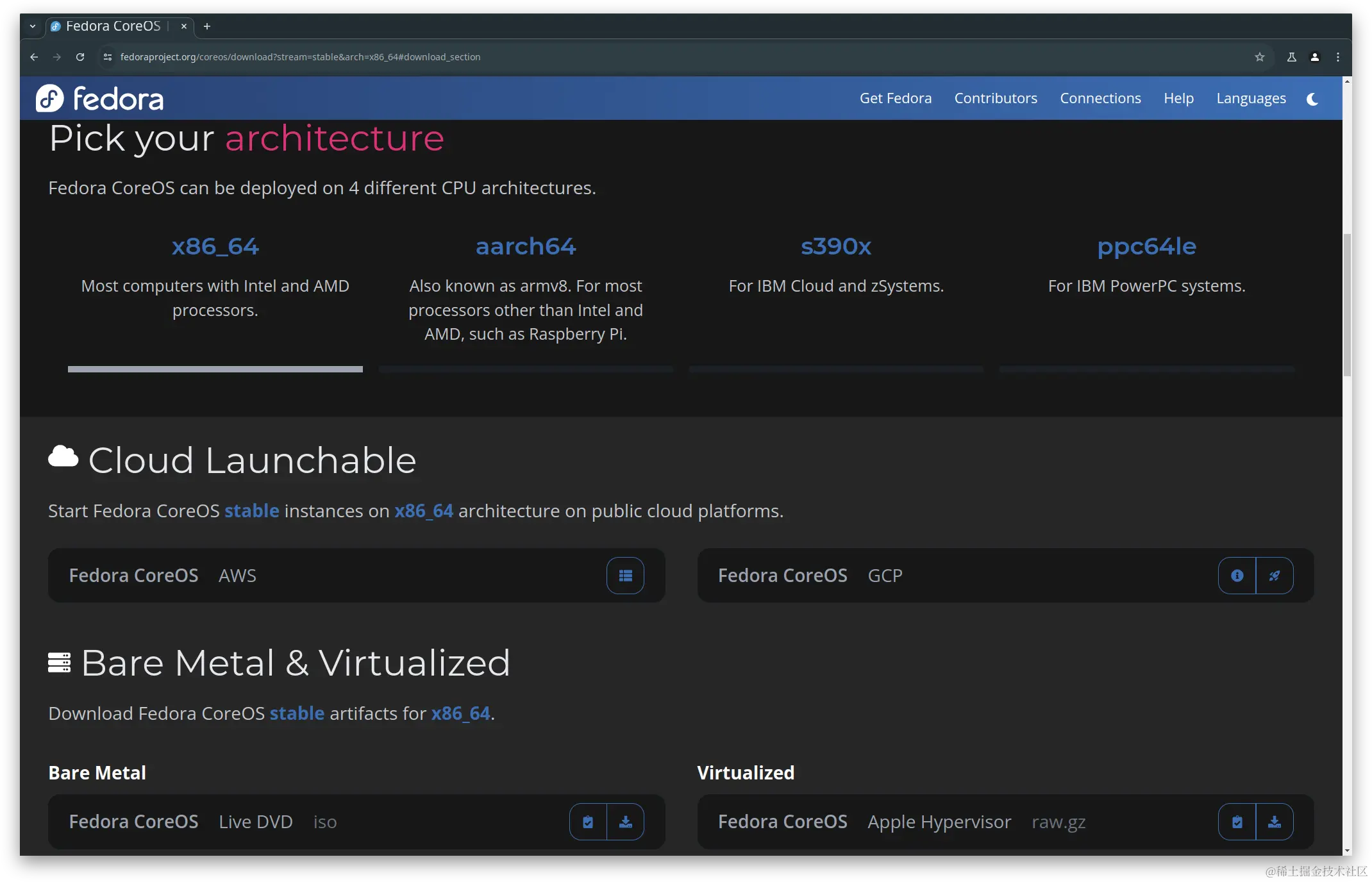Open a new browser tab

pyautogui.click(x=206, y=26)
